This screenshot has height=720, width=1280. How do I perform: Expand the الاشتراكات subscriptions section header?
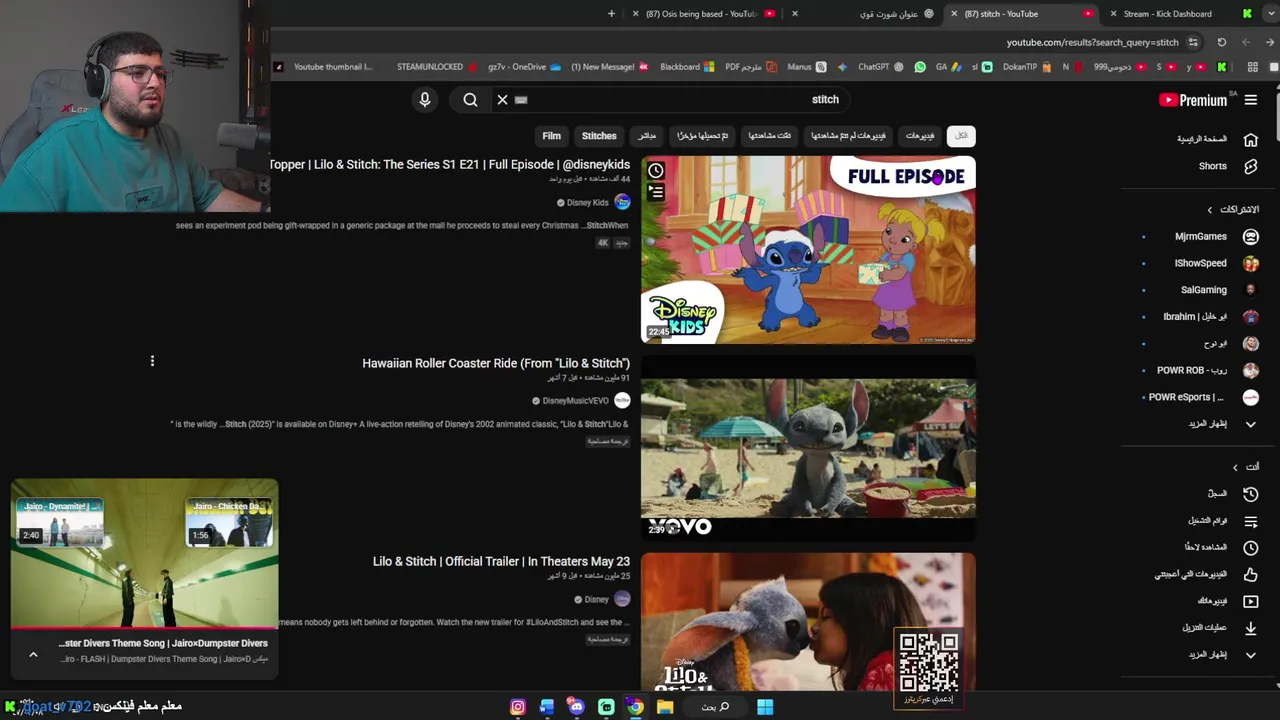tap(1233, 210)
